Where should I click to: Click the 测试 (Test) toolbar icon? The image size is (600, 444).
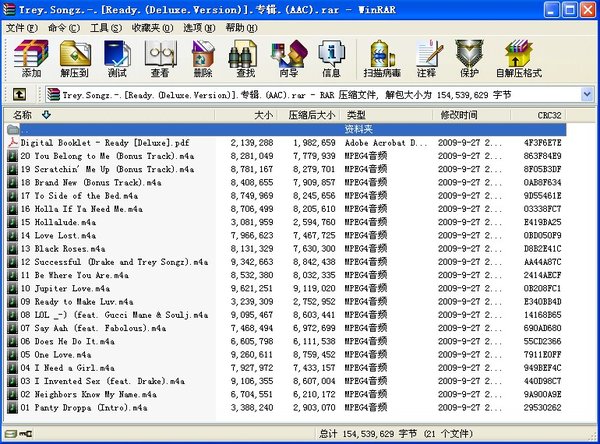click(117, 59)
